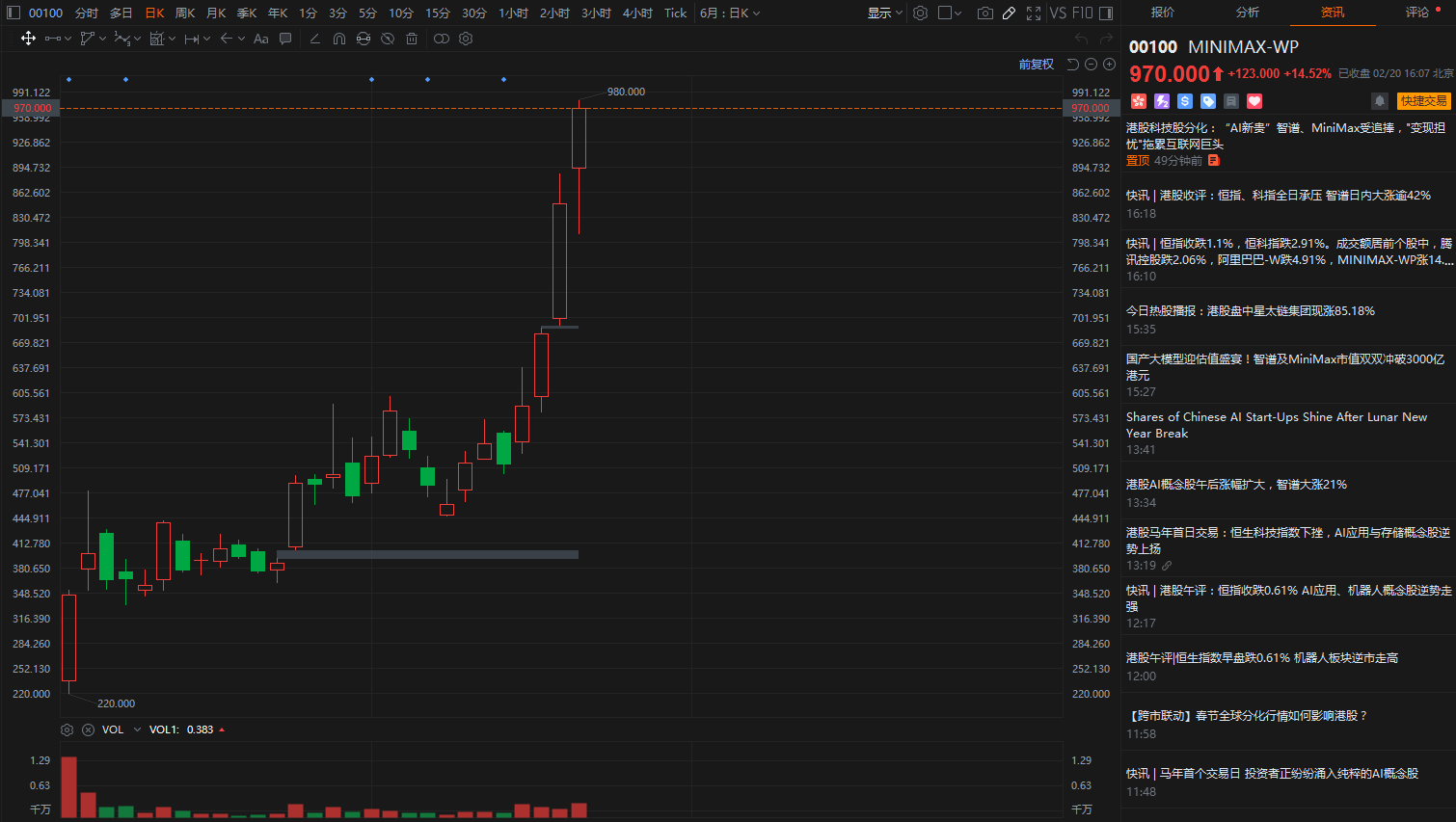Select the measuring range tool
1456x822 pixels.
coord(156,39)
